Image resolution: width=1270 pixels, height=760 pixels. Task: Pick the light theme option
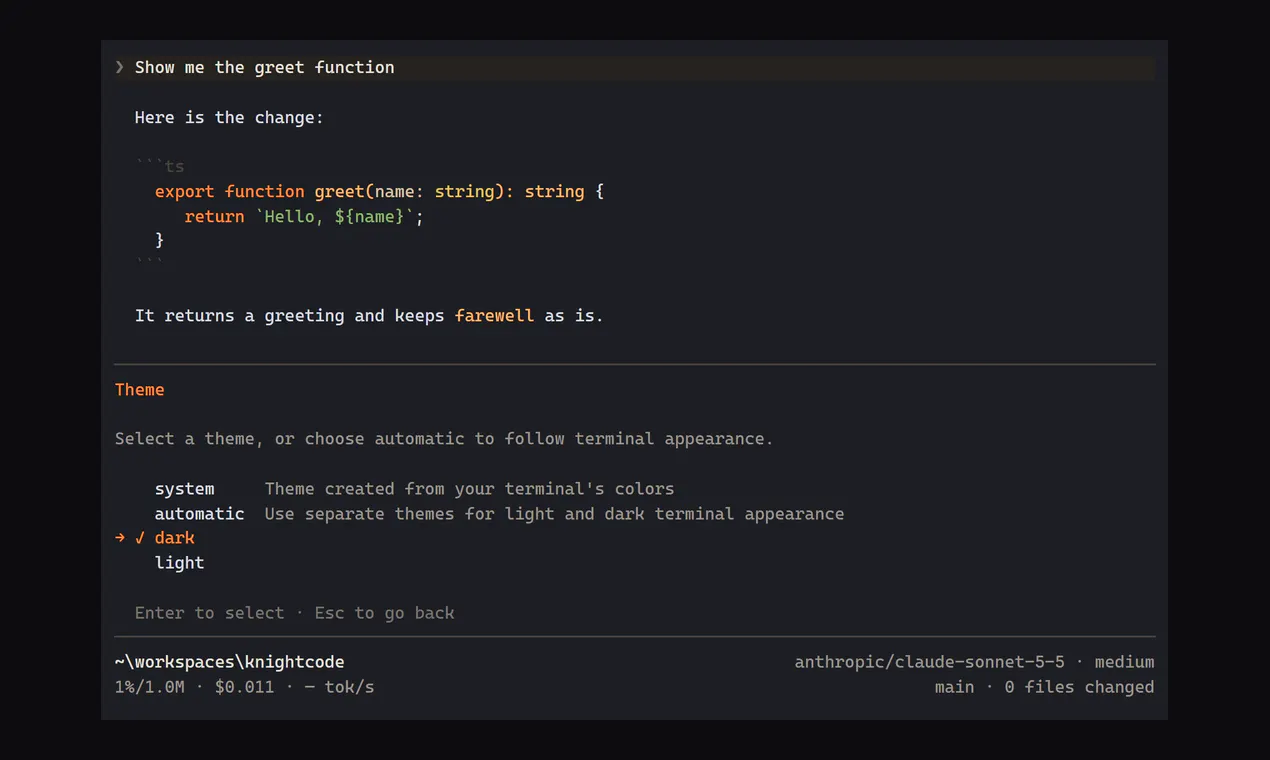[180, 563]
